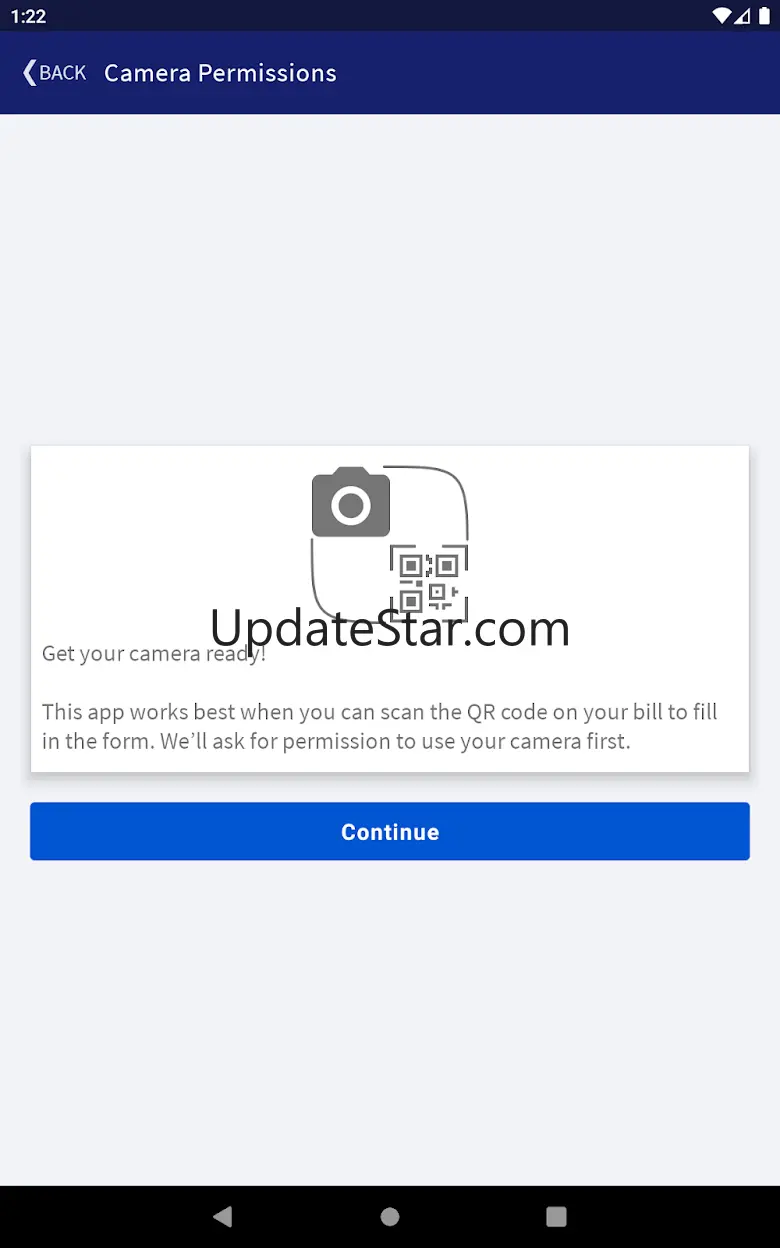Image resolution: width=780 pixels, height=1248 pixels.
Task: Click the 1:22 clock in status bar
Action: coord(28,17)
